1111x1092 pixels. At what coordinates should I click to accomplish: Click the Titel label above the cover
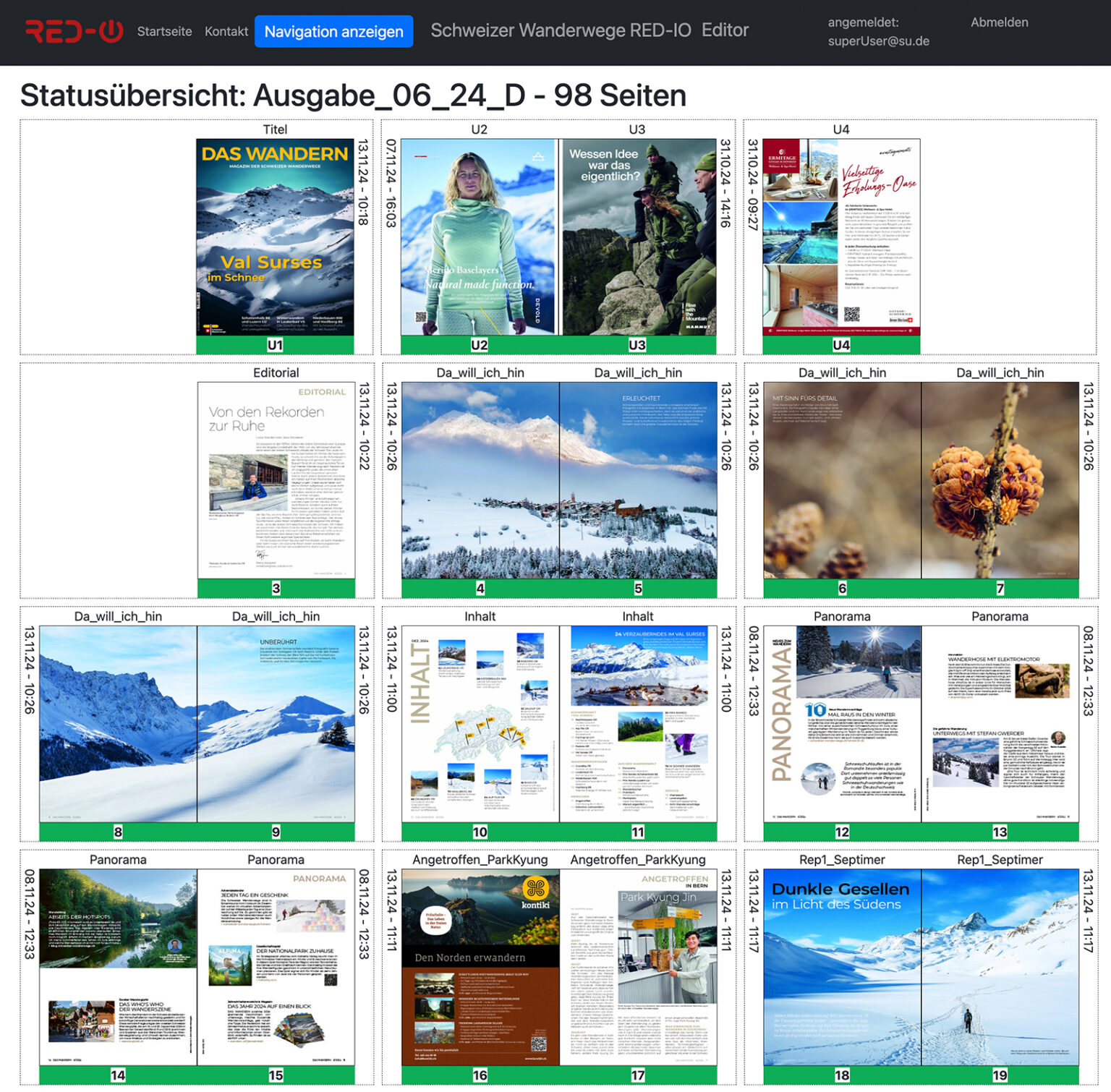[275, 129]
